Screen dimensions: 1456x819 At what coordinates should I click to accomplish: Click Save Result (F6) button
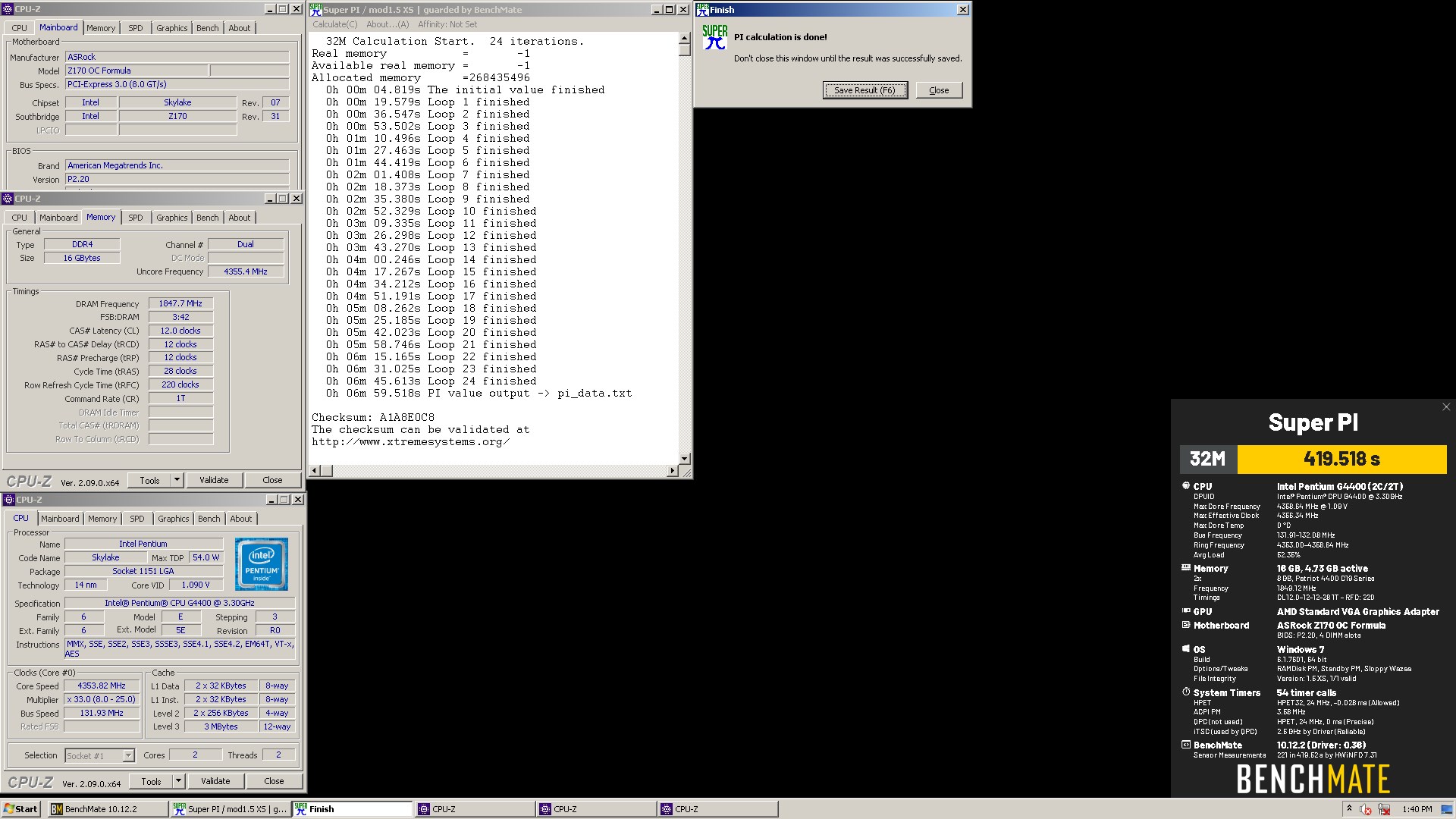(864, 90)
